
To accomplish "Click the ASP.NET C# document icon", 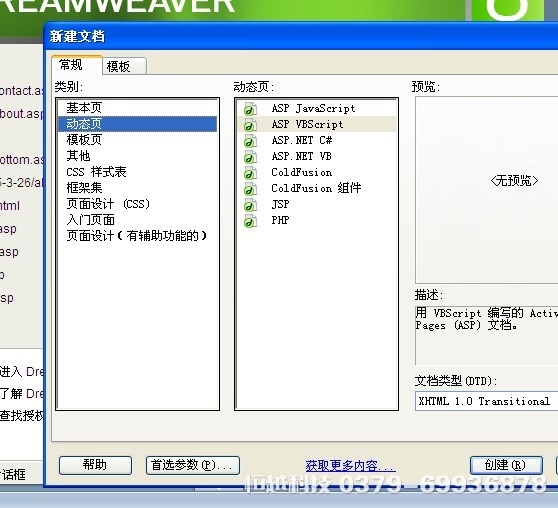I will pyautogui.click(x=250, y=141).
